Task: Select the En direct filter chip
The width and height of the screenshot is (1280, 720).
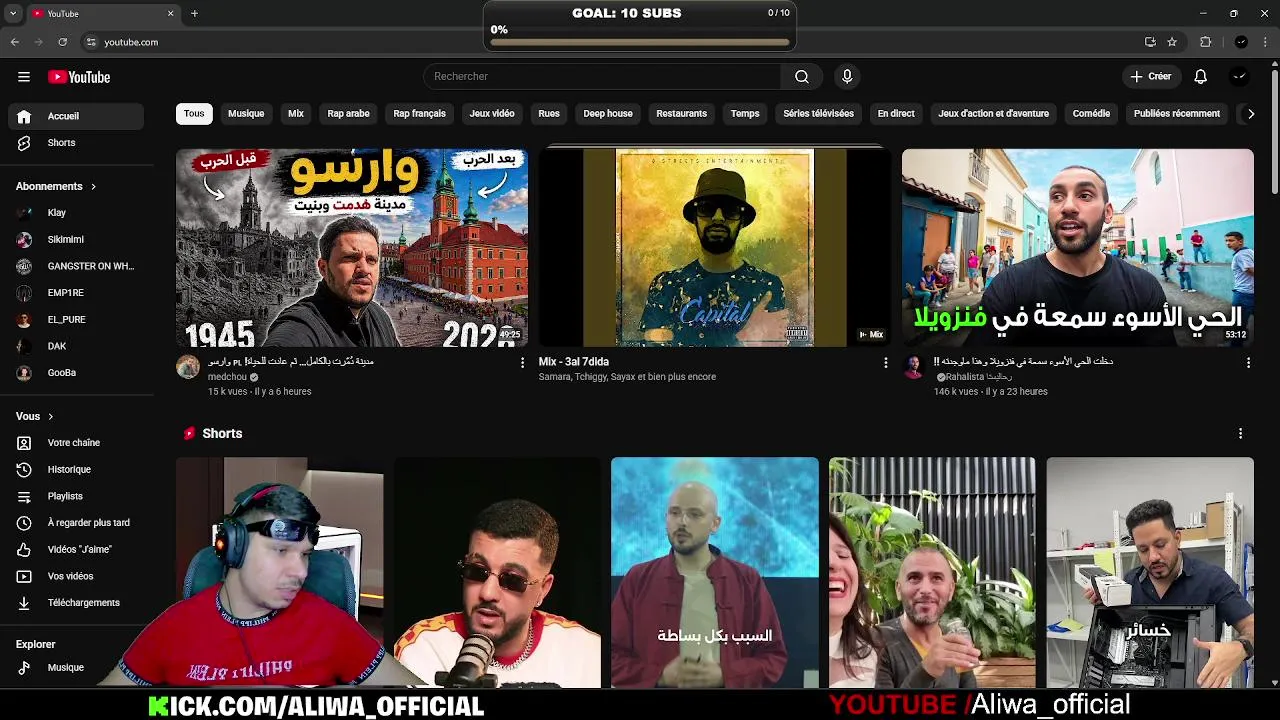Action: pyautogui.click(x=896, y=114)
